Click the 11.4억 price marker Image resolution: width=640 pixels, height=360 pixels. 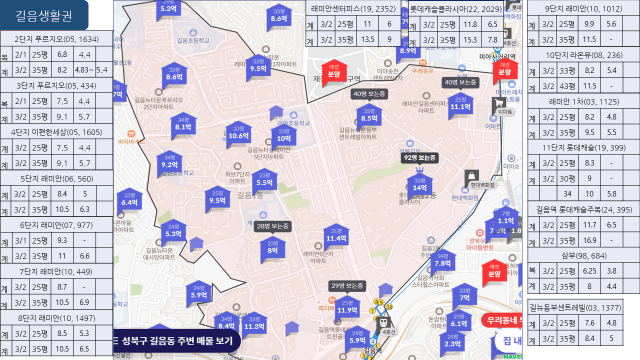click(336, 236)
